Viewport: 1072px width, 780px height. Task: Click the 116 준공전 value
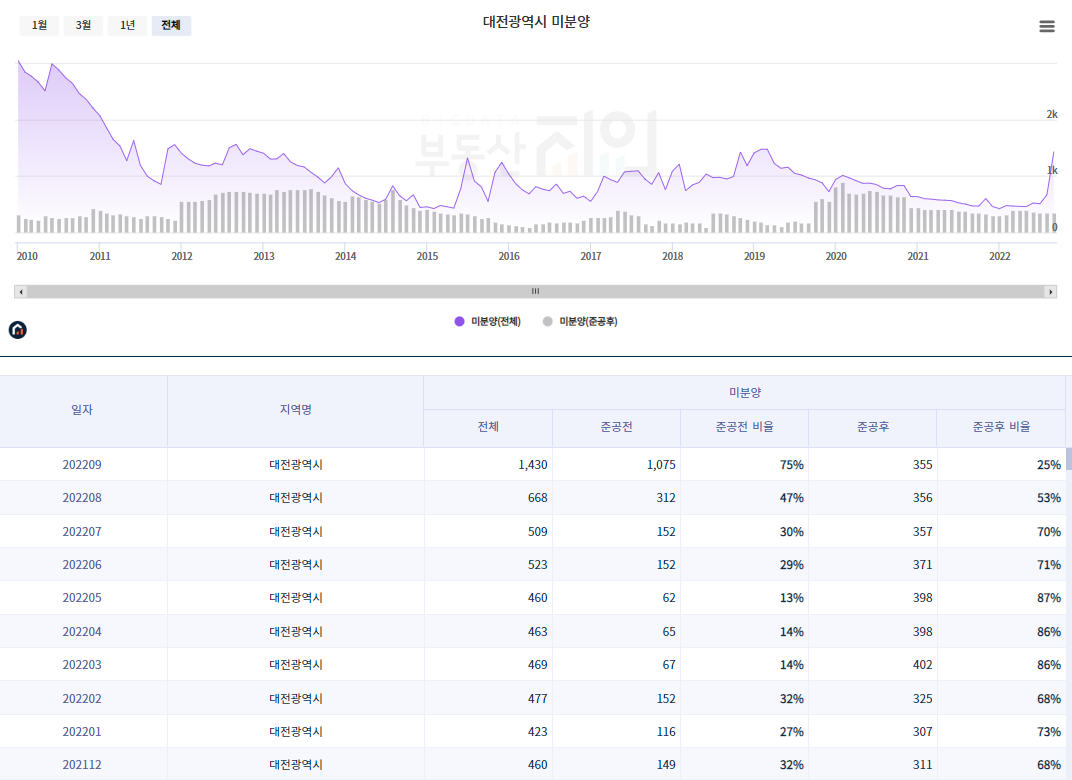[x=666, y=731]
